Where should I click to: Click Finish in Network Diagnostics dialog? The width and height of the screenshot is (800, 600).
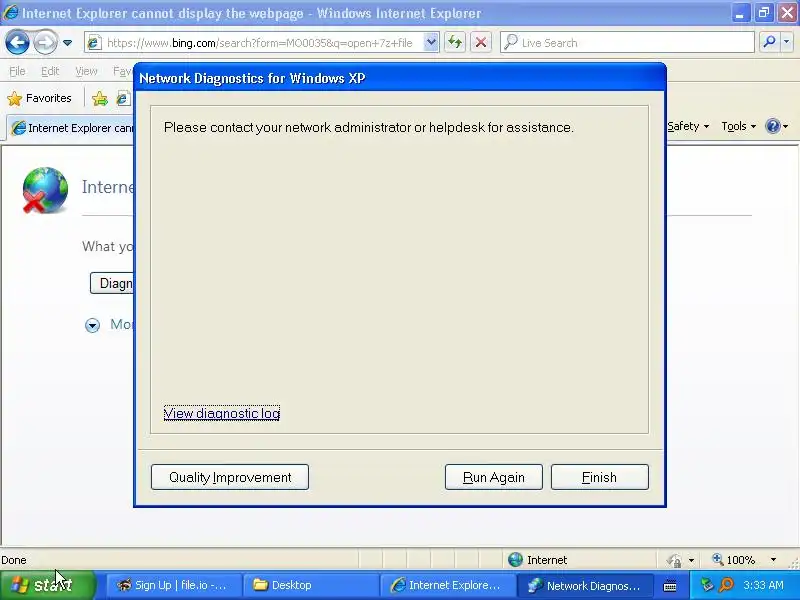[x=599, y=477]
